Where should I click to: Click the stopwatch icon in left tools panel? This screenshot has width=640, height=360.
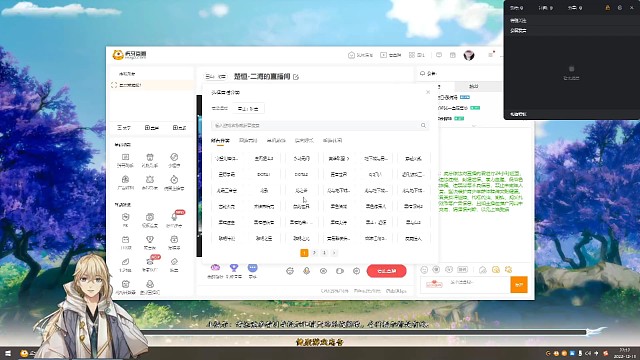point(174,180)
